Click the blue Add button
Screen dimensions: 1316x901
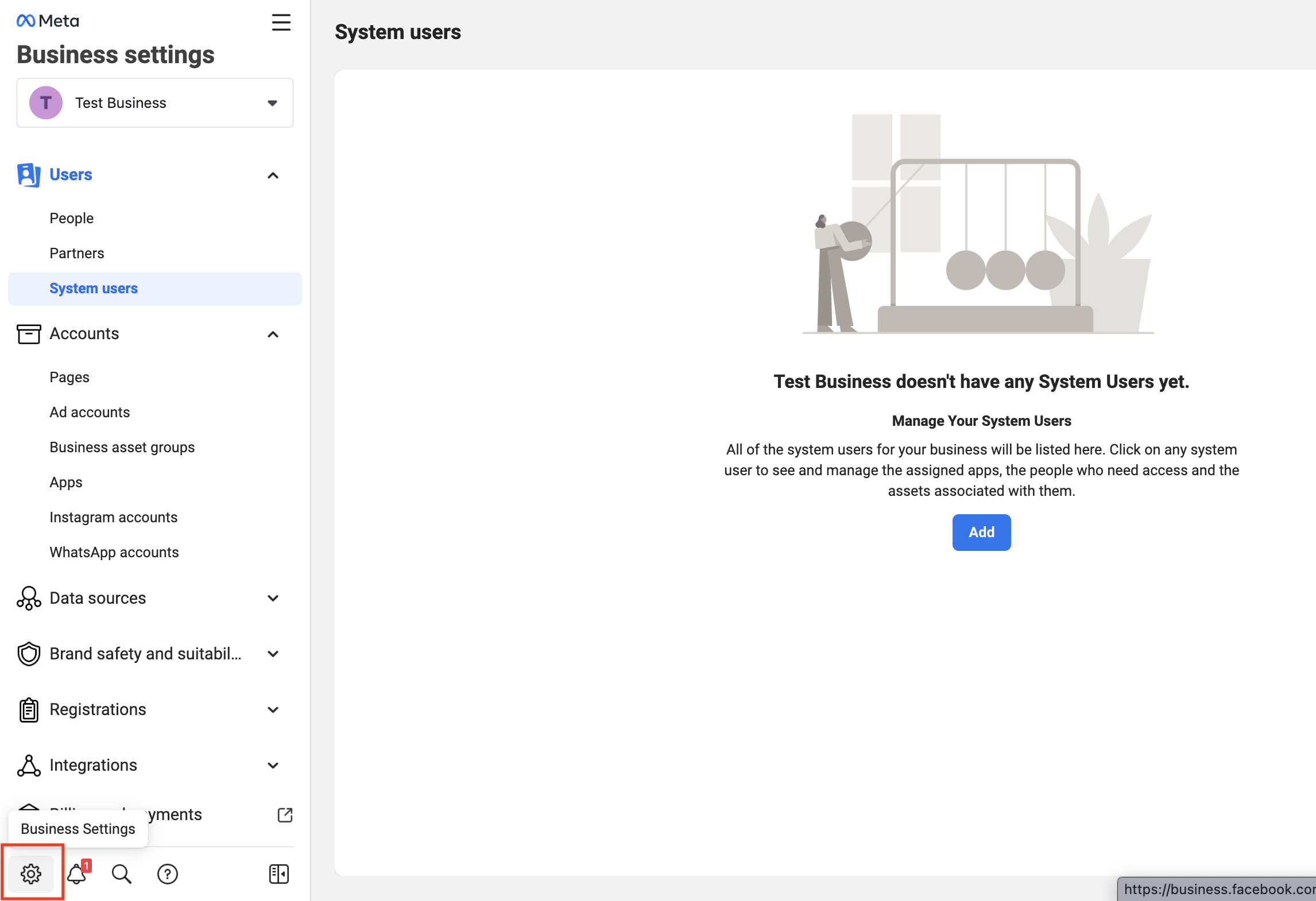coord(981,532)
